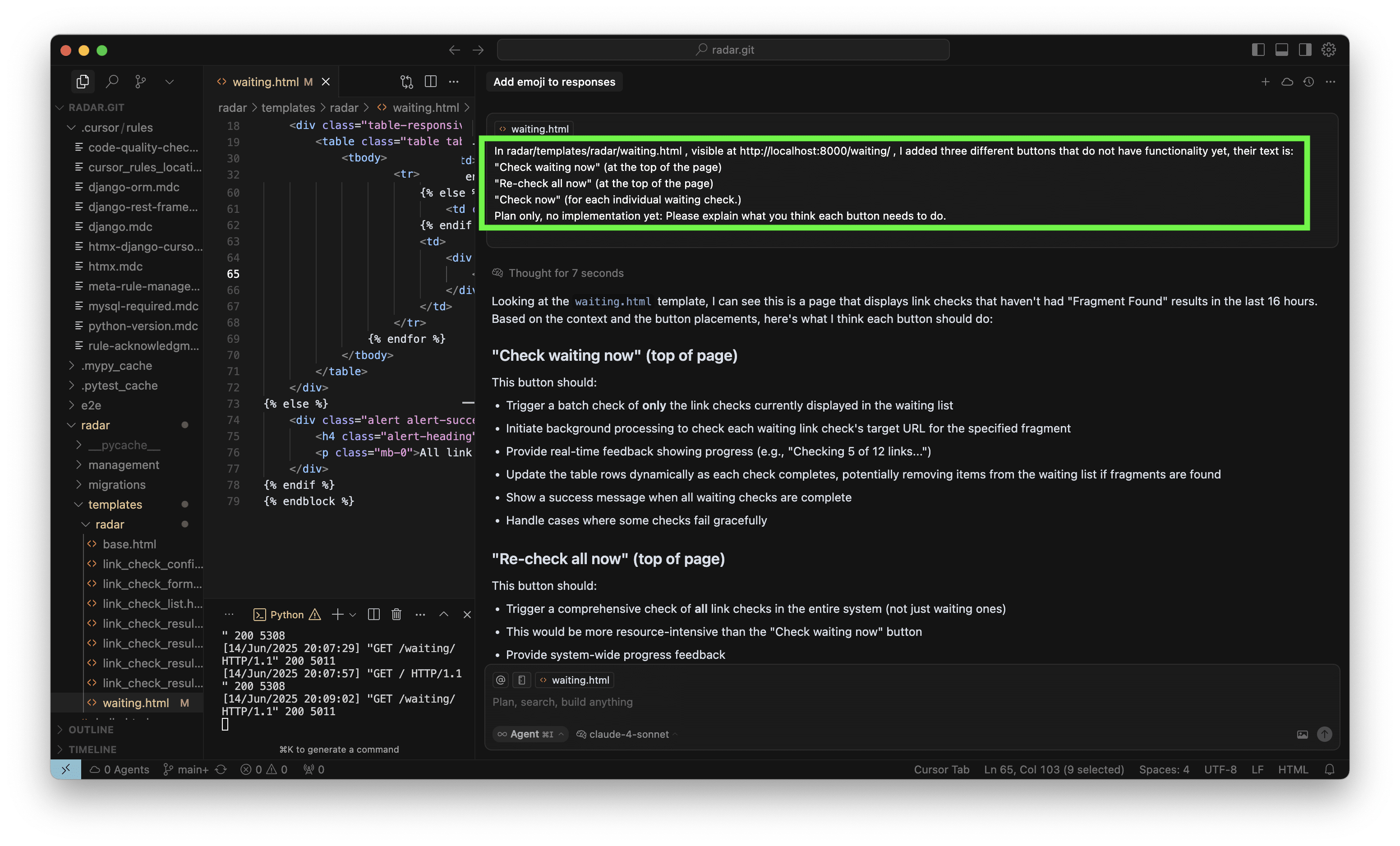
Task: Open the Search view in sidebar
Action: pyautogui.click(x=112, y=82)
